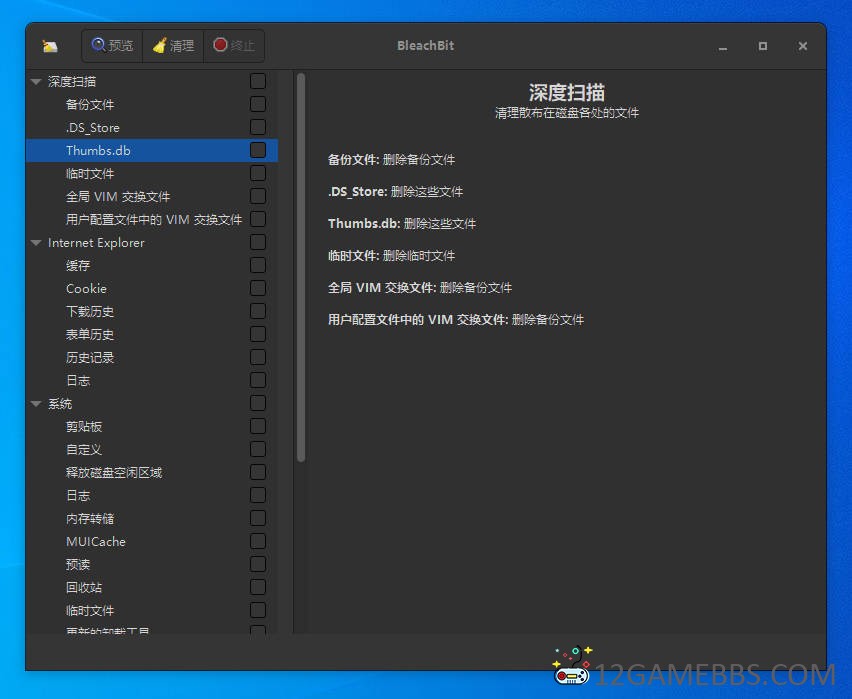
Task: Tick the 全局 VIM 交换文件 checkbox
Action: pyautogui.click(x=258, y=196)
